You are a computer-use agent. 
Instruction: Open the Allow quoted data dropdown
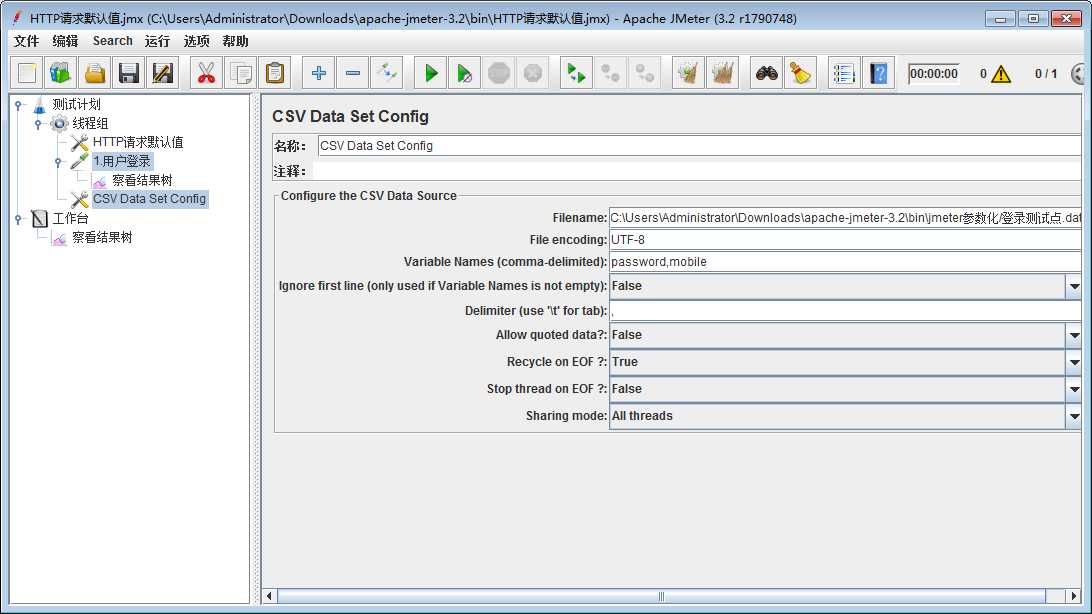(x=1074, y=336)
